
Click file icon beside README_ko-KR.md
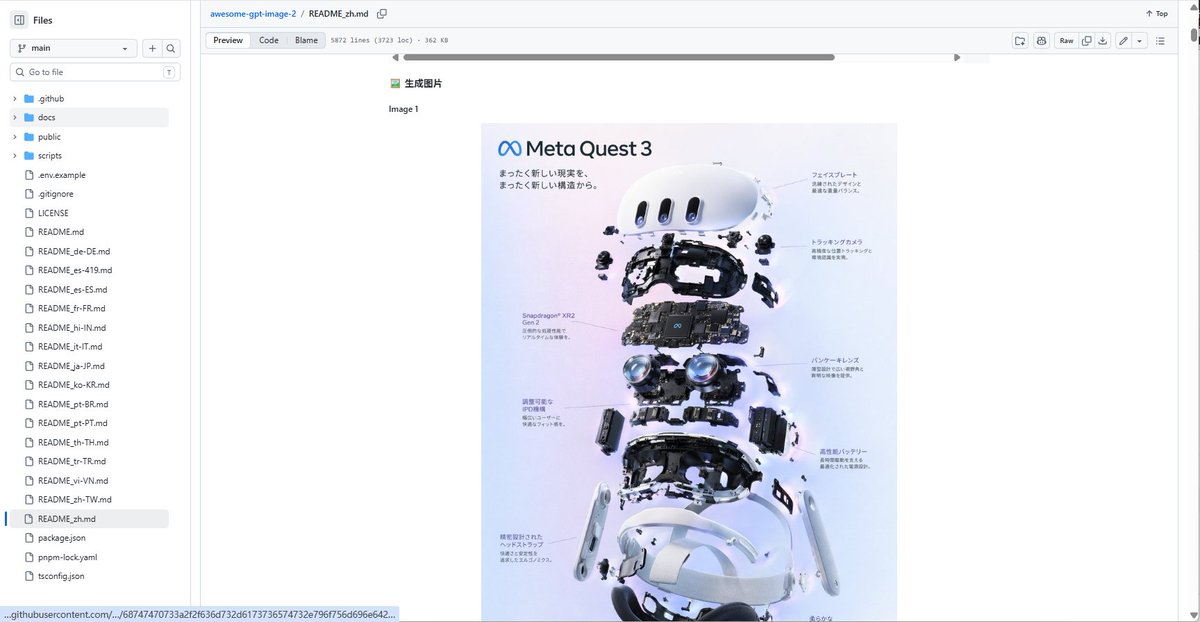29,385
